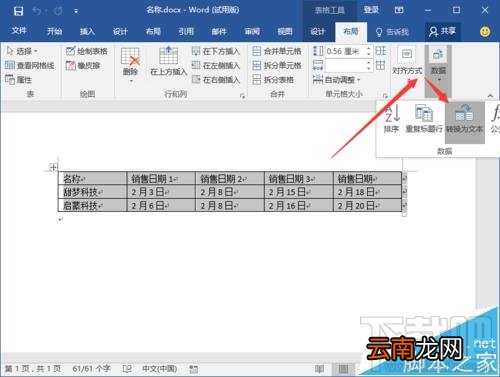Click the language indicator 中文(中国)
The width and height of the screenshot is (500, 377).
pos(159,369)
